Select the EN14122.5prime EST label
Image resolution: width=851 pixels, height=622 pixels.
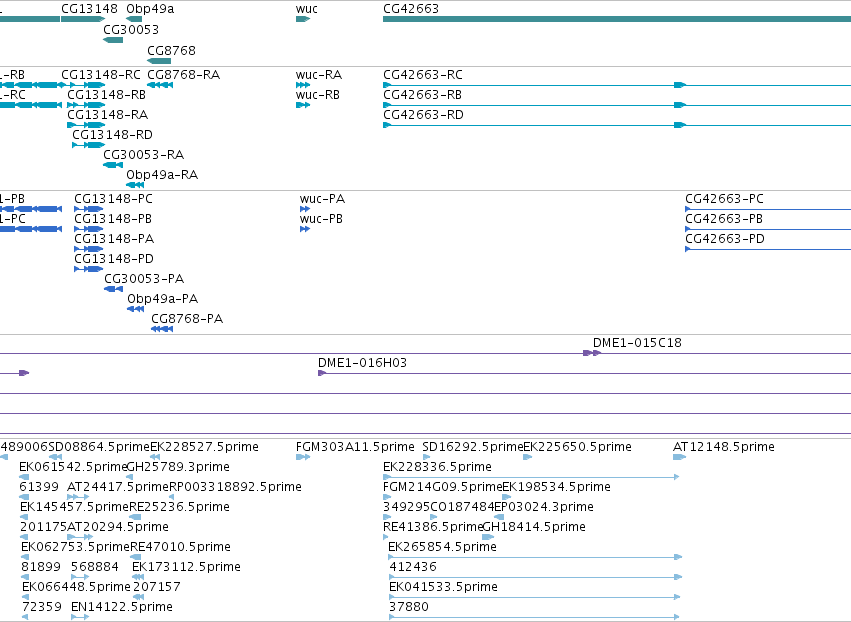coord(122,608)
